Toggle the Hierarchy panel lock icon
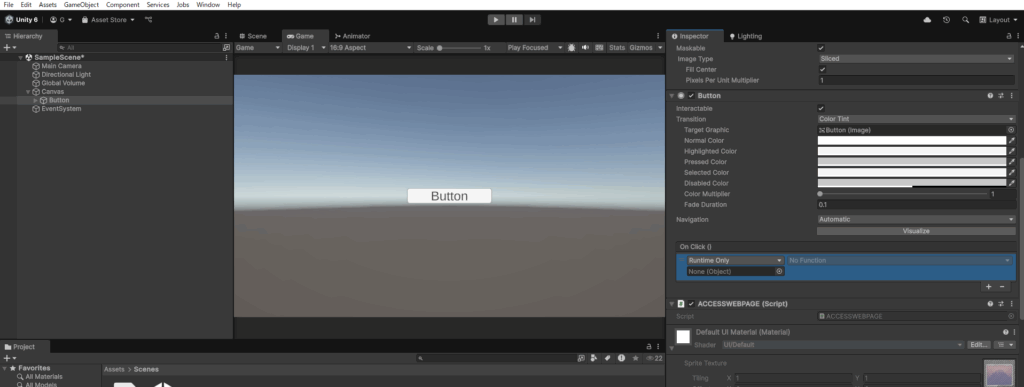 [x=217, y=36]
